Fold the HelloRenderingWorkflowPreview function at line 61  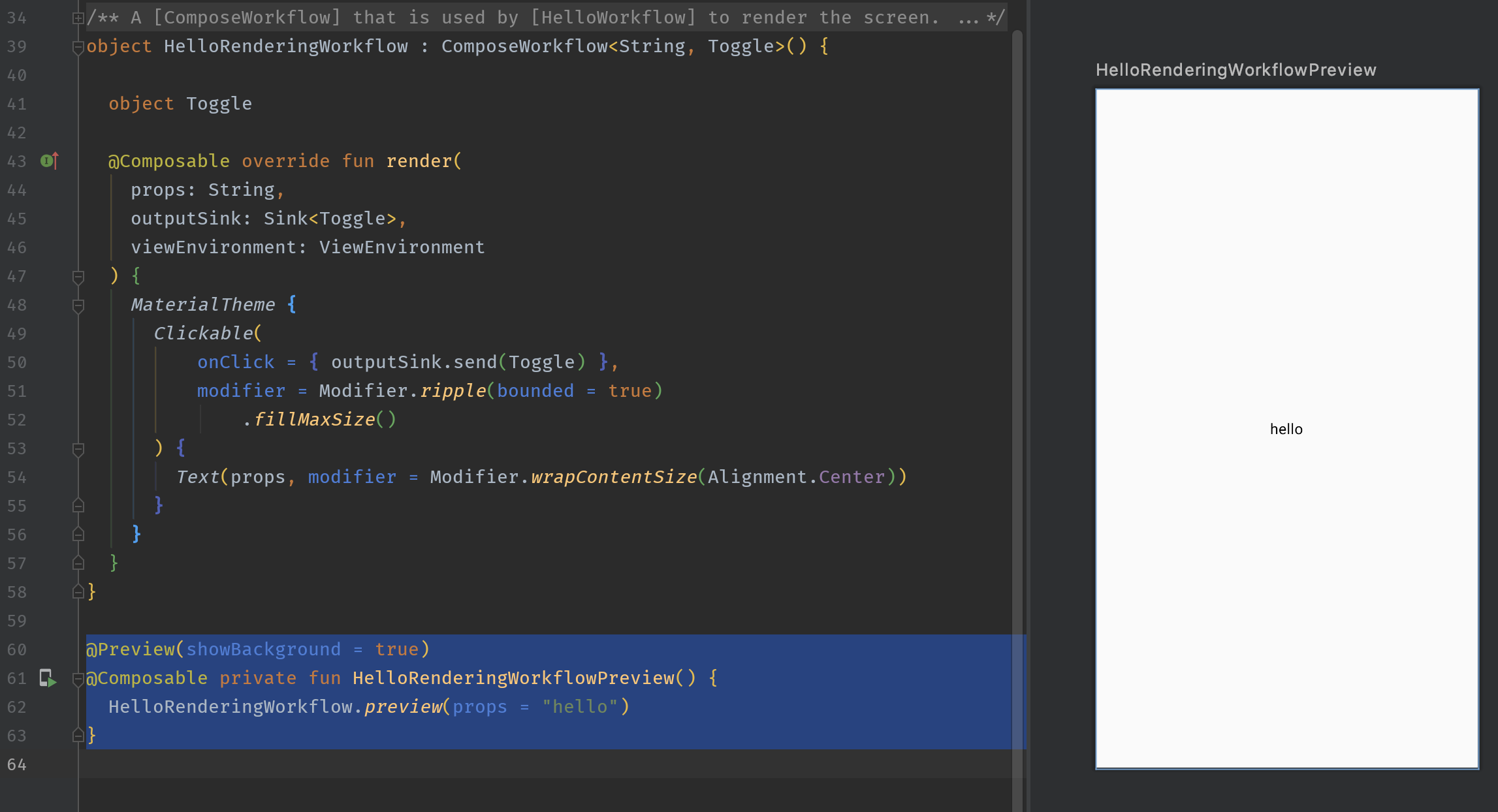coord(78,679)
